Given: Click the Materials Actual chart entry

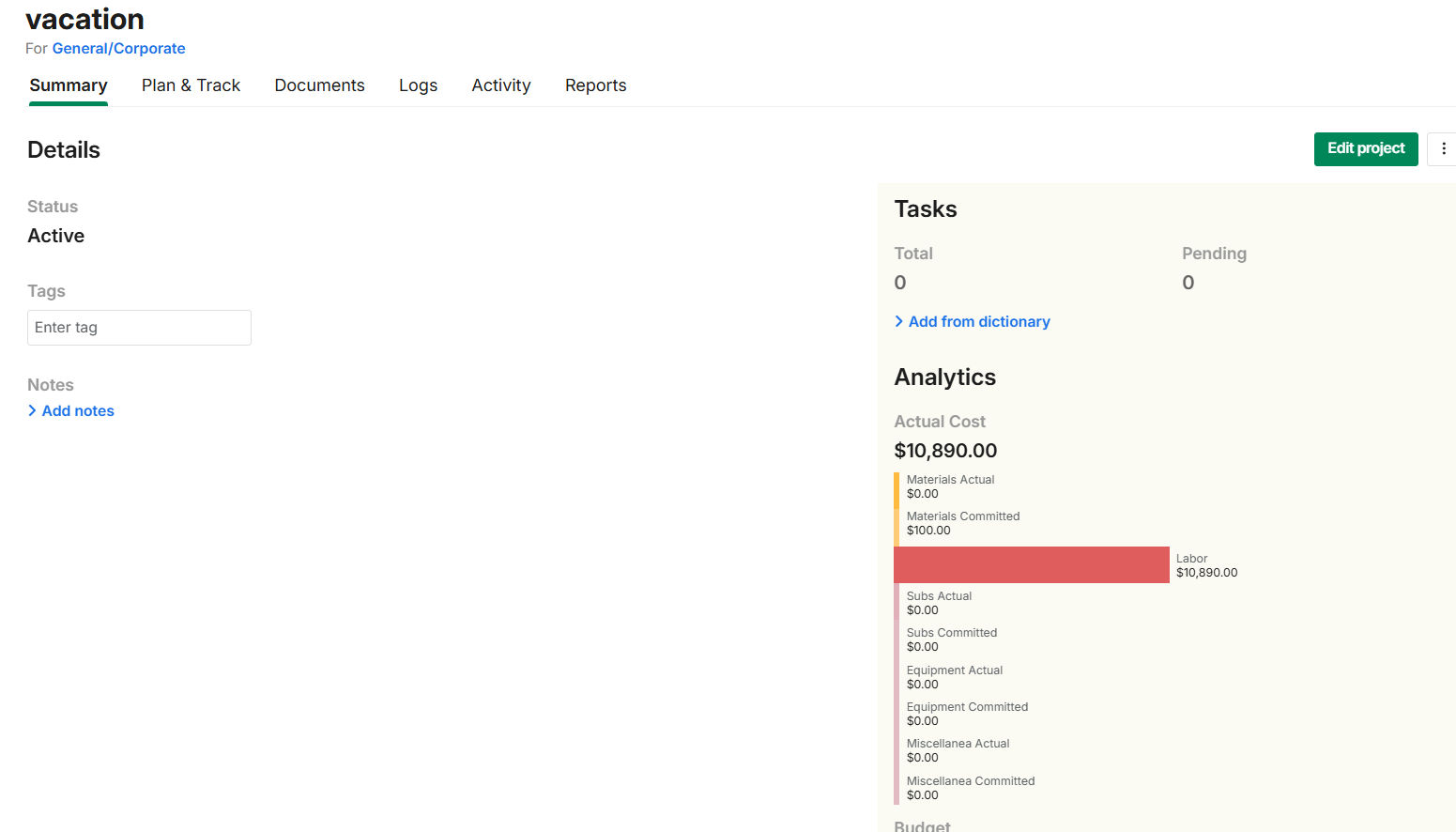Looking at the screenshot, I should point(949,486).
